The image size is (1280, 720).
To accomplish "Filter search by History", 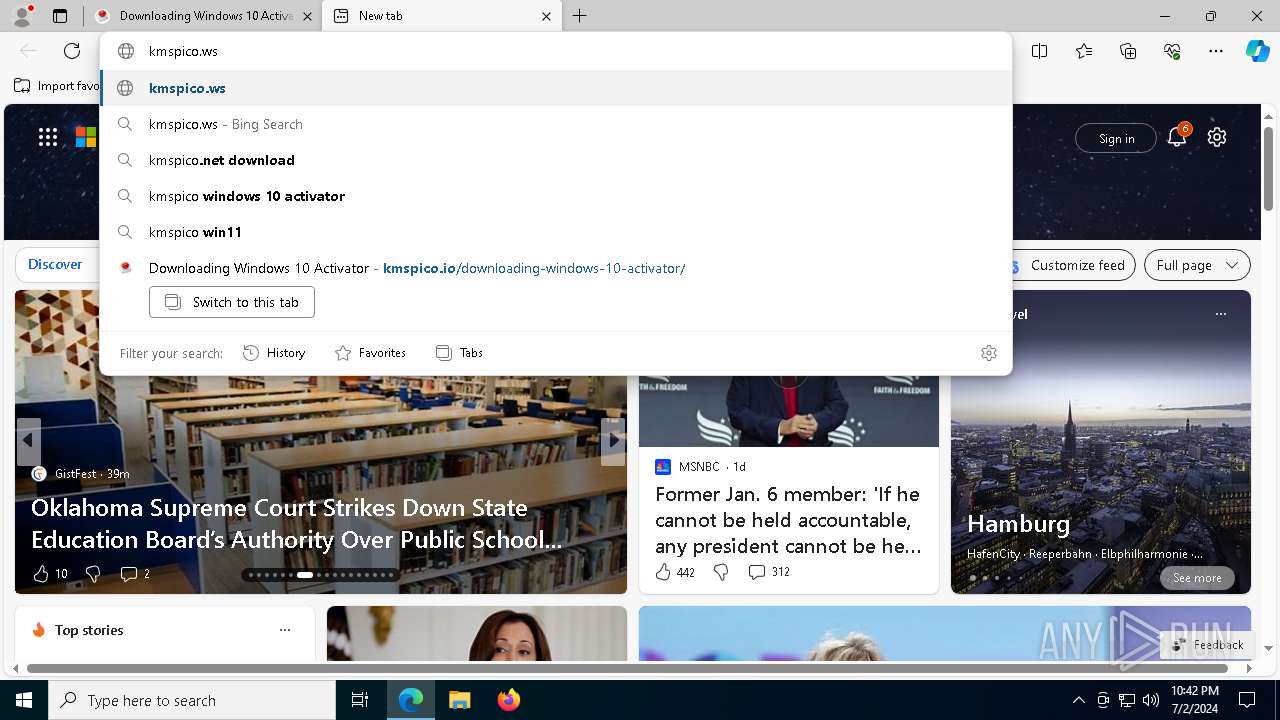I will pyautogui.click(x=274, y=353).
